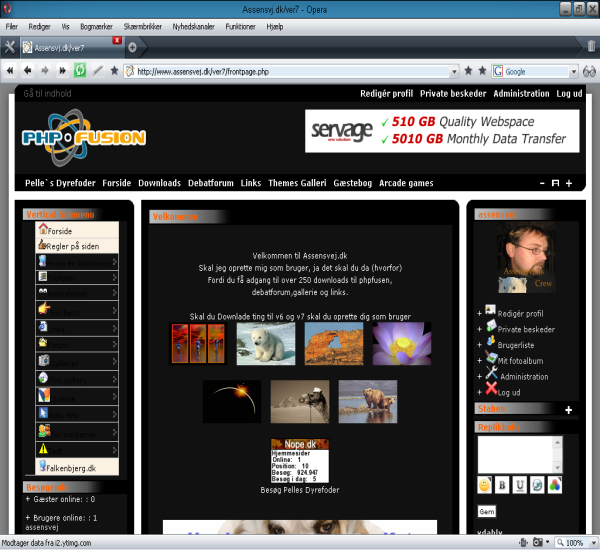Open the Funktioner menu
600x550 pixels.
[240, 26]
